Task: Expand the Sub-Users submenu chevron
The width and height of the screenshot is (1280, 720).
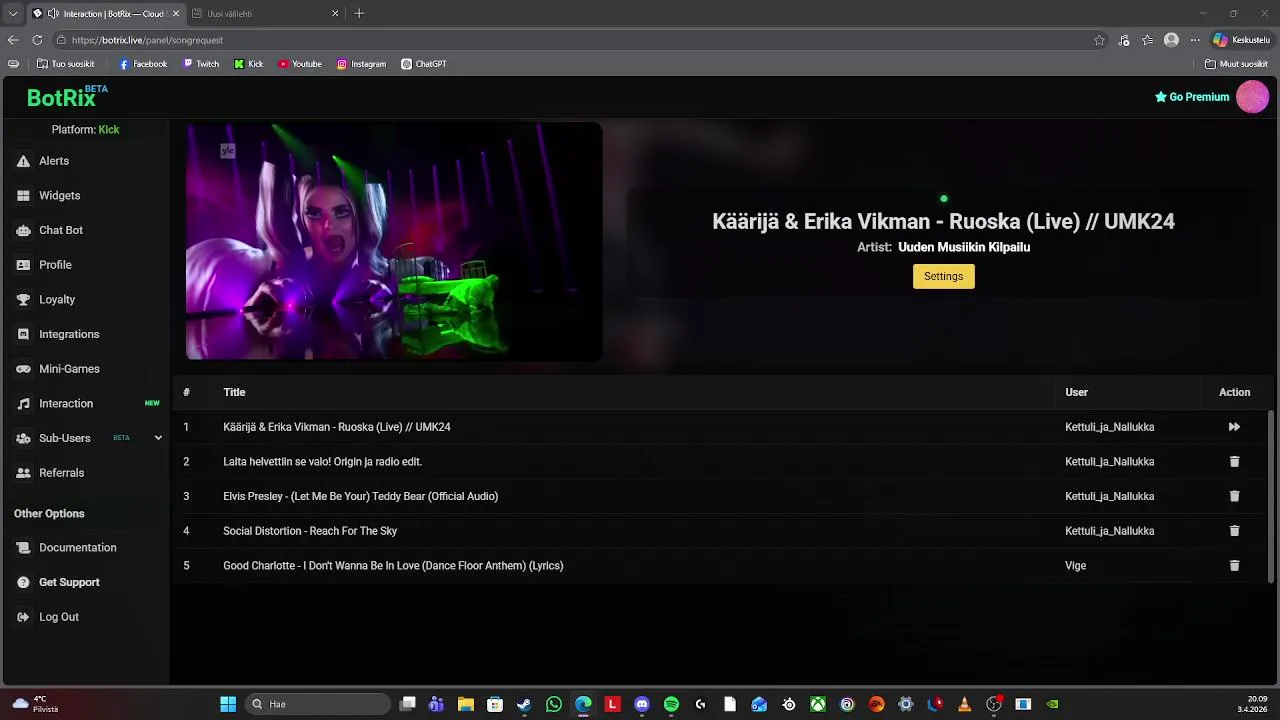Action: pos(158,438)
